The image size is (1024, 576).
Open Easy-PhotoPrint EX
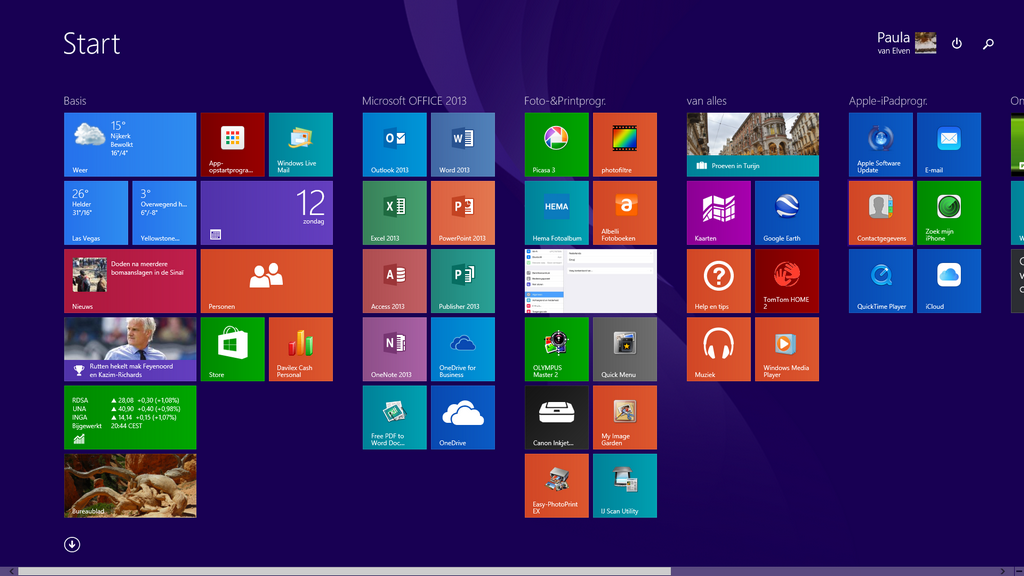[x=556, y=486]
